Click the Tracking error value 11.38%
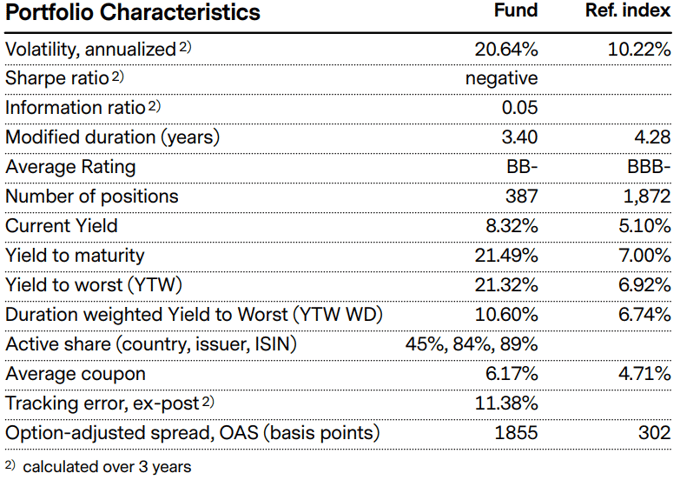This screenshot has height=480, width=680. click(506, 403)
